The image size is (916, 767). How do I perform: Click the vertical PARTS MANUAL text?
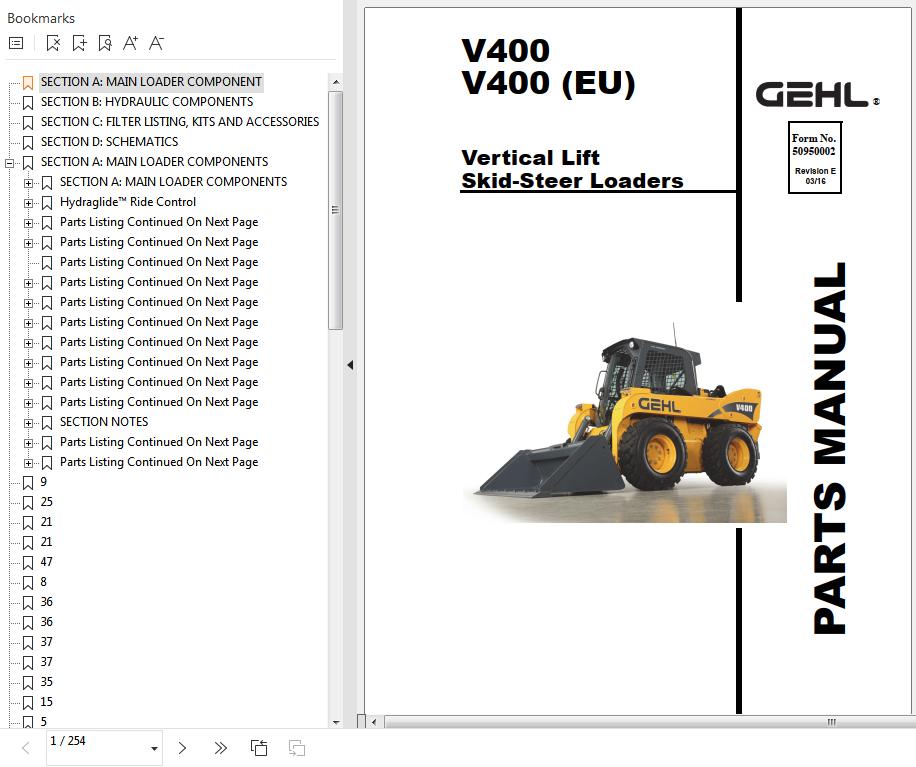pos(830,448)
